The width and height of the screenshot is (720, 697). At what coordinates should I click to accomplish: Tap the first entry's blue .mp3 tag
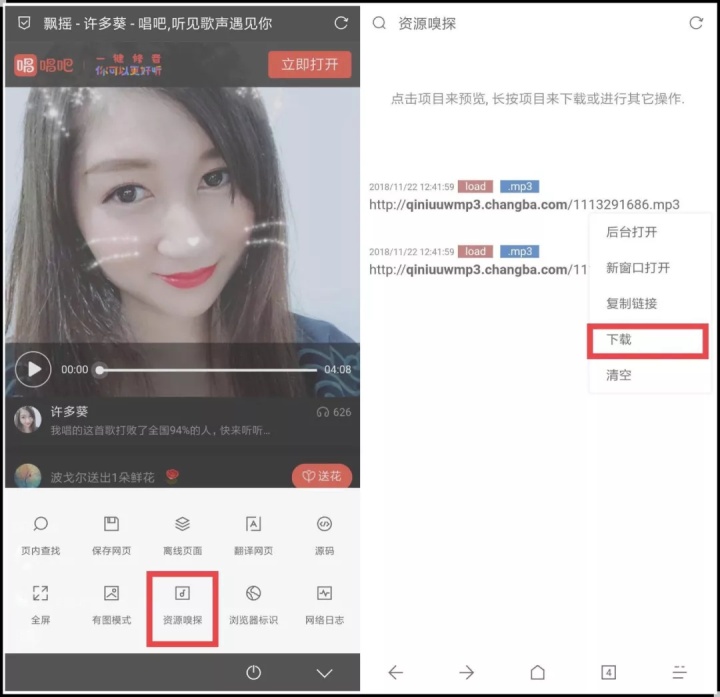click(x=519, y=186)
